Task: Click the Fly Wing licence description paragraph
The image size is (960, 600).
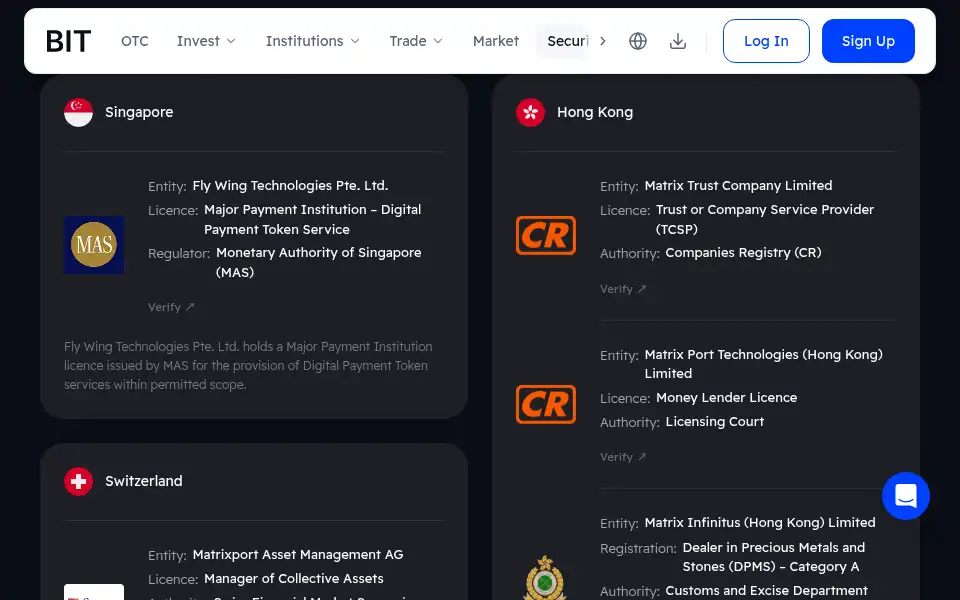Action: (x=248, y=366)
